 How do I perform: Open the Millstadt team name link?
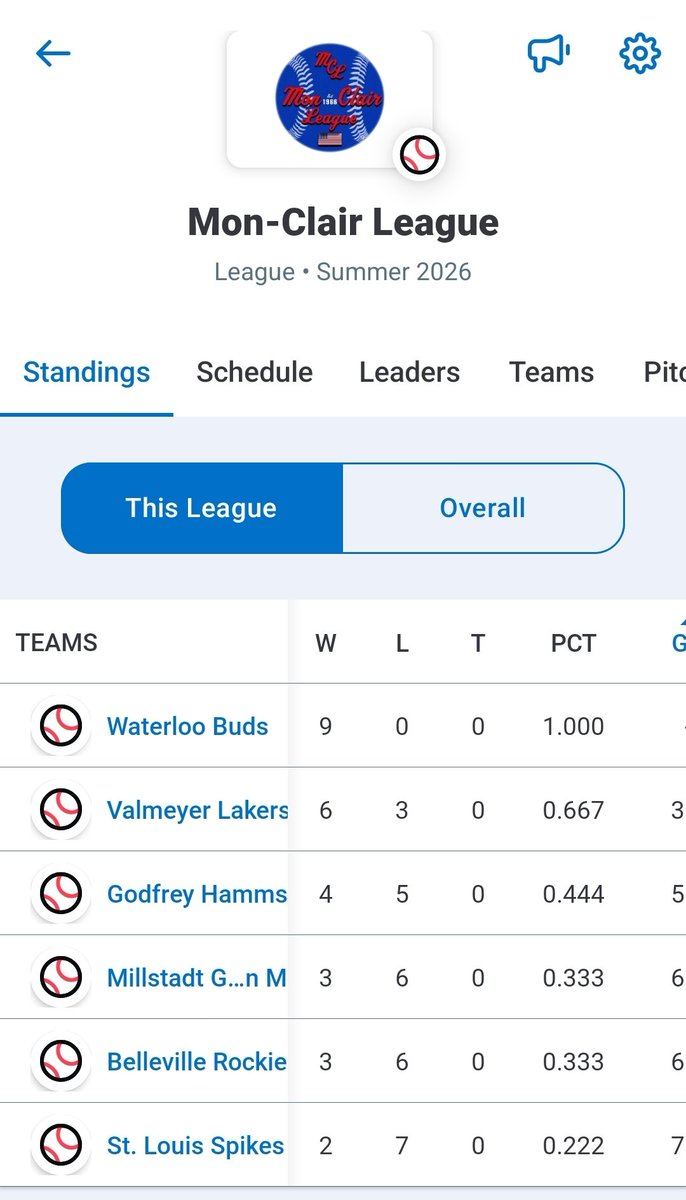pos(197,978)
